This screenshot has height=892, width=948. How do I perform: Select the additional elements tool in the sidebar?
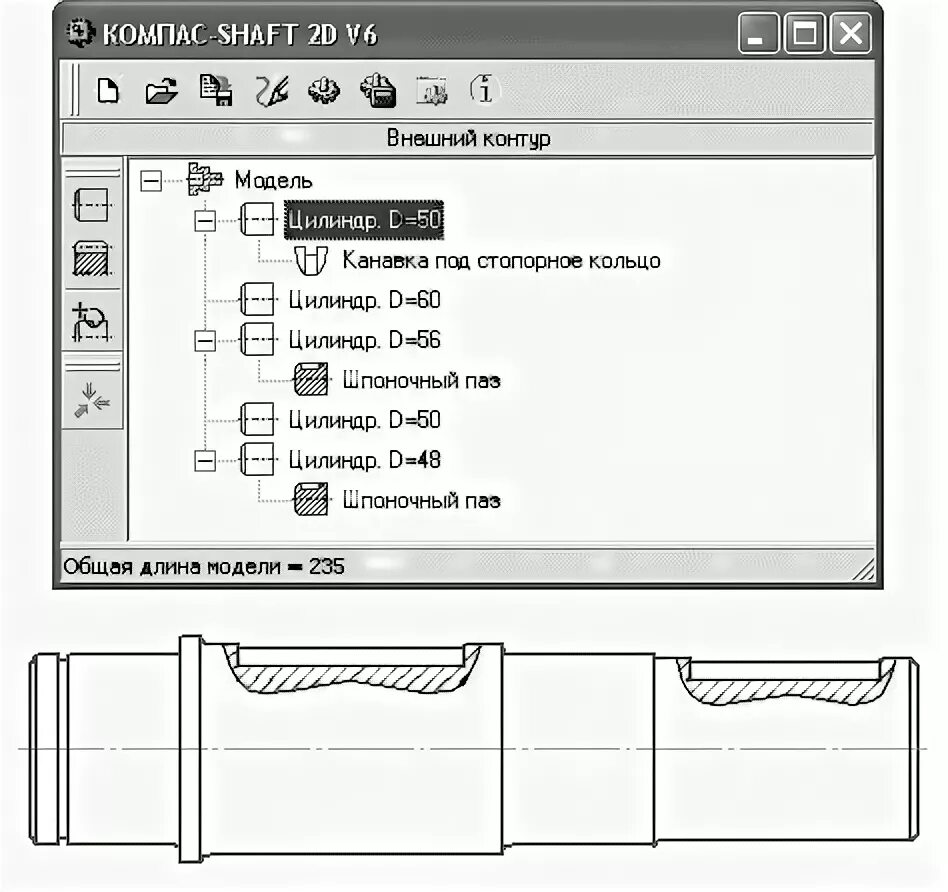(91, 322)
